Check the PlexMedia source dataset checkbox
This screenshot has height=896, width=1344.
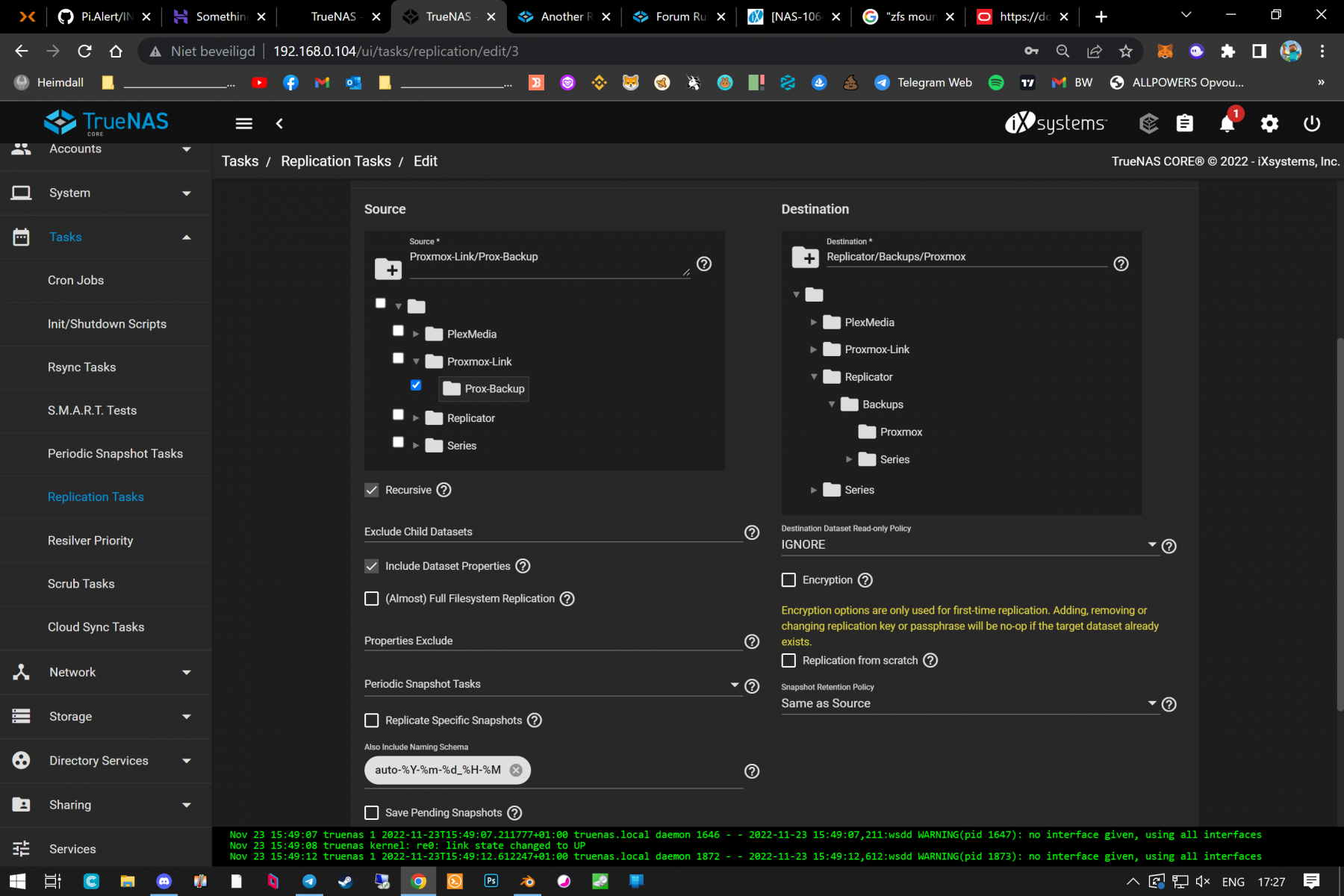398,331
